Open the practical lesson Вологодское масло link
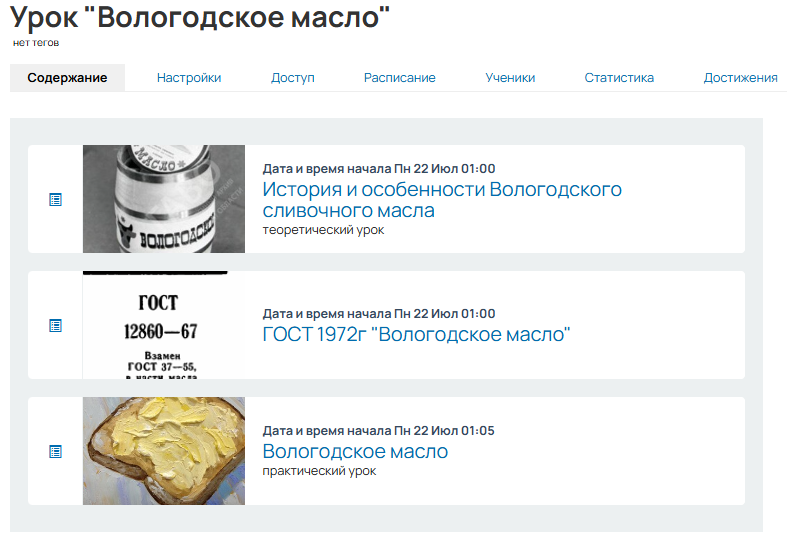787x543 pixels. point(355,451)
